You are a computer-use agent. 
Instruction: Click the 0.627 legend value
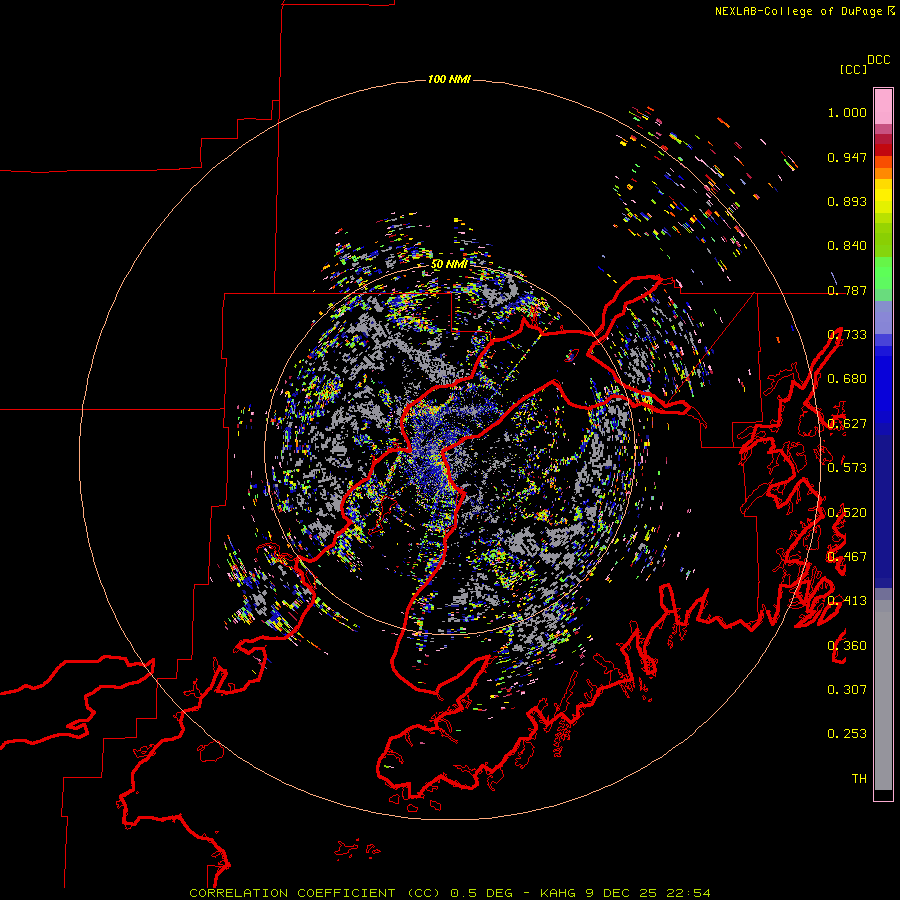(847, 424)
